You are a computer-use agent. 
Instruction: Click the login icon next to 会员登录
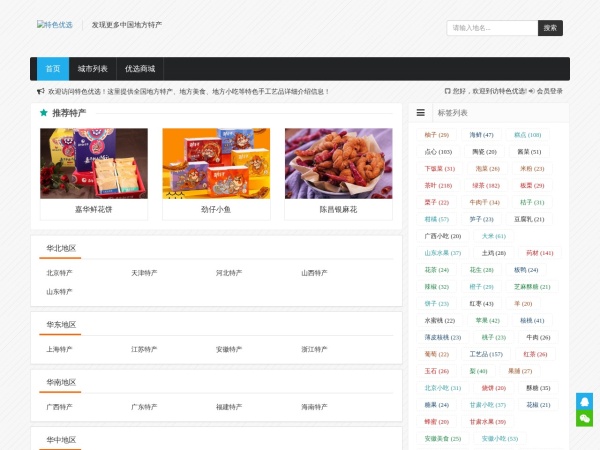(x=531, y=91)
